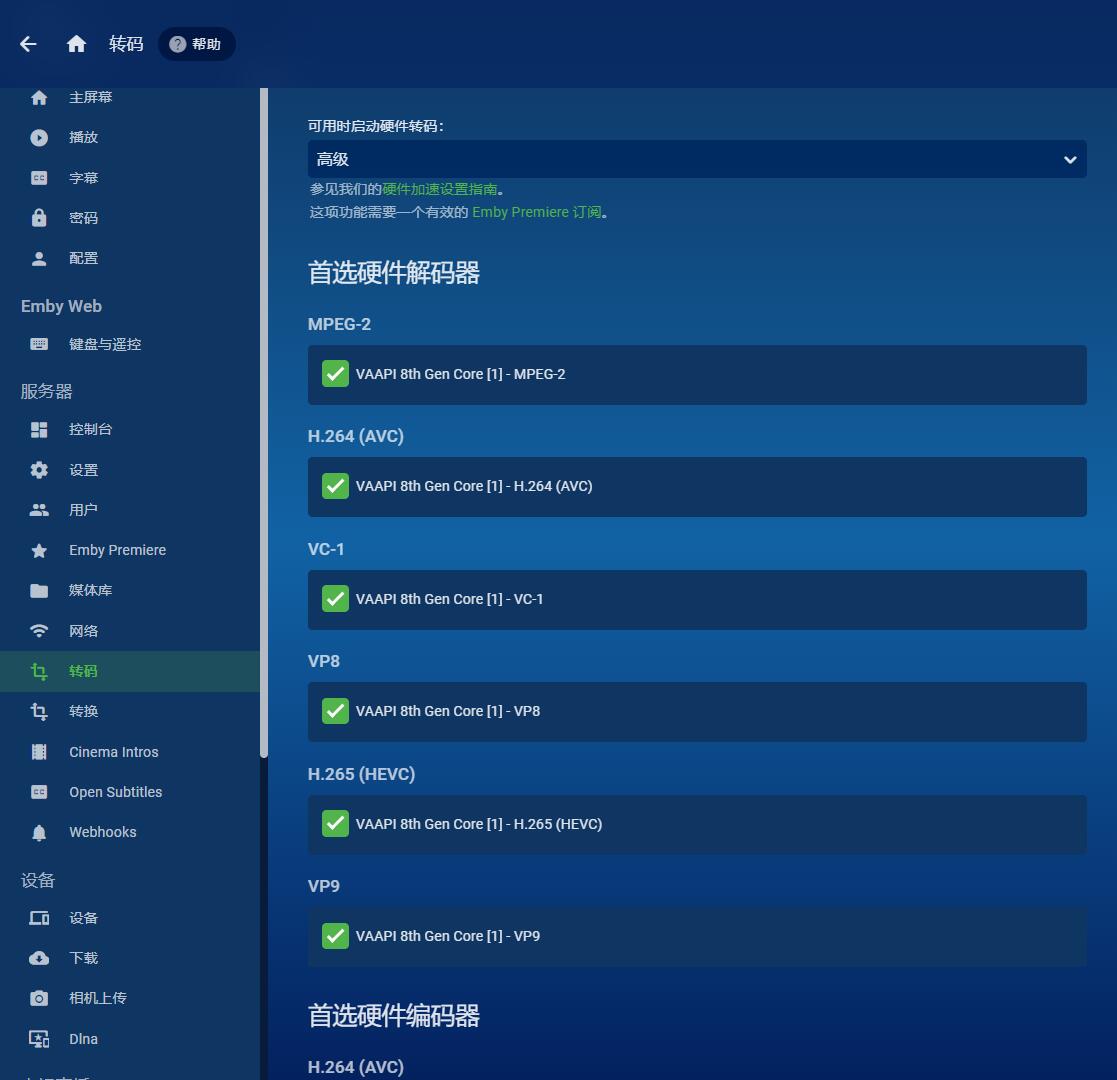
Task: Toggle VAAPI VC-1 decoder checkbox
Action: click(335, 599)
